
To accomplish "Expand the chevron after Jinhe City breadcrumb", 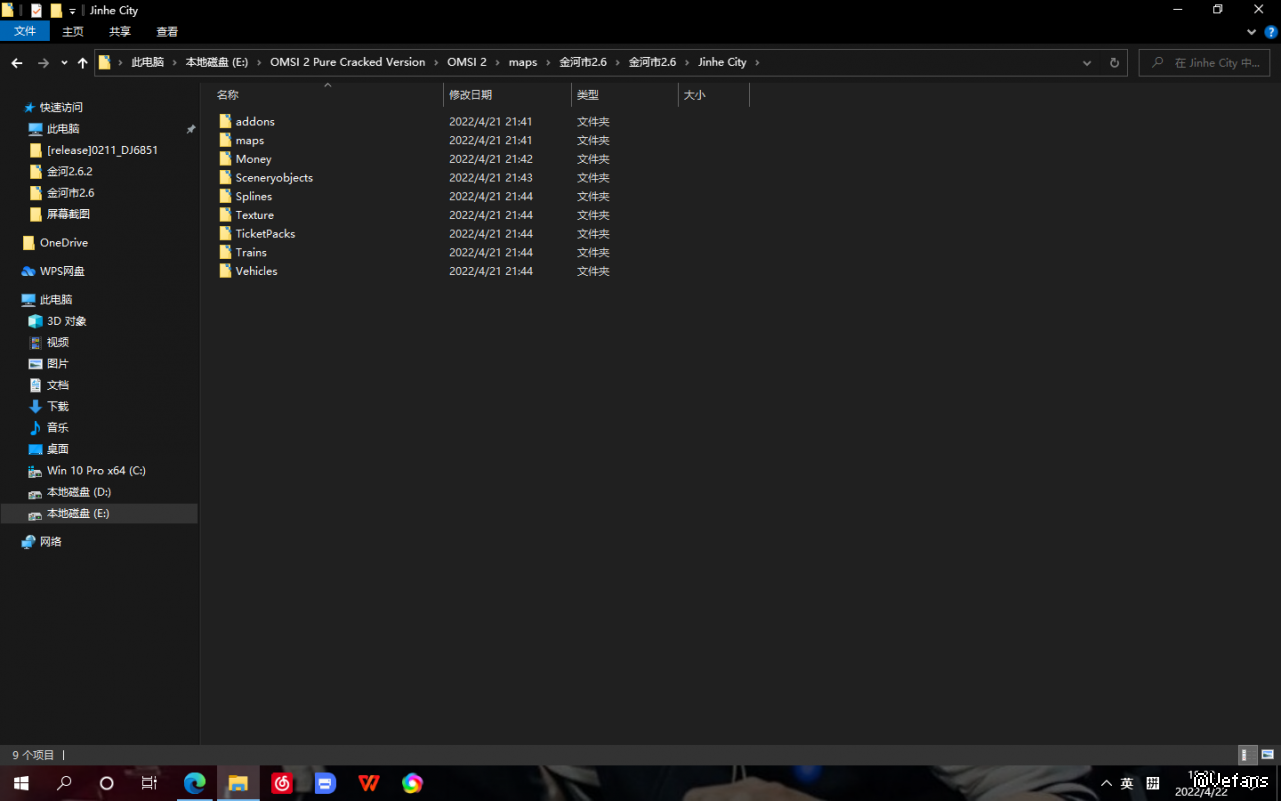I will [x=757, y=62].
